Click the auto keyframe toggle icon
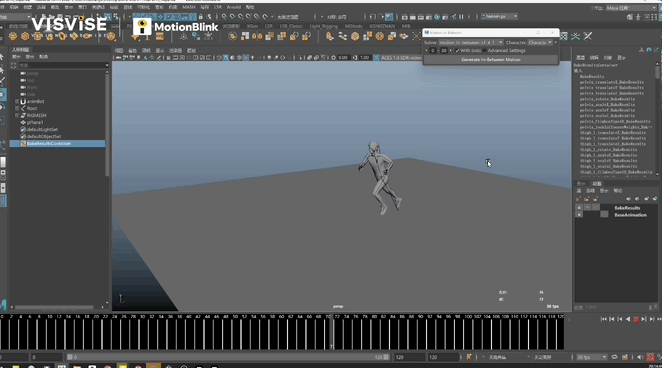The image size is (662, 368). click(650, 357)
